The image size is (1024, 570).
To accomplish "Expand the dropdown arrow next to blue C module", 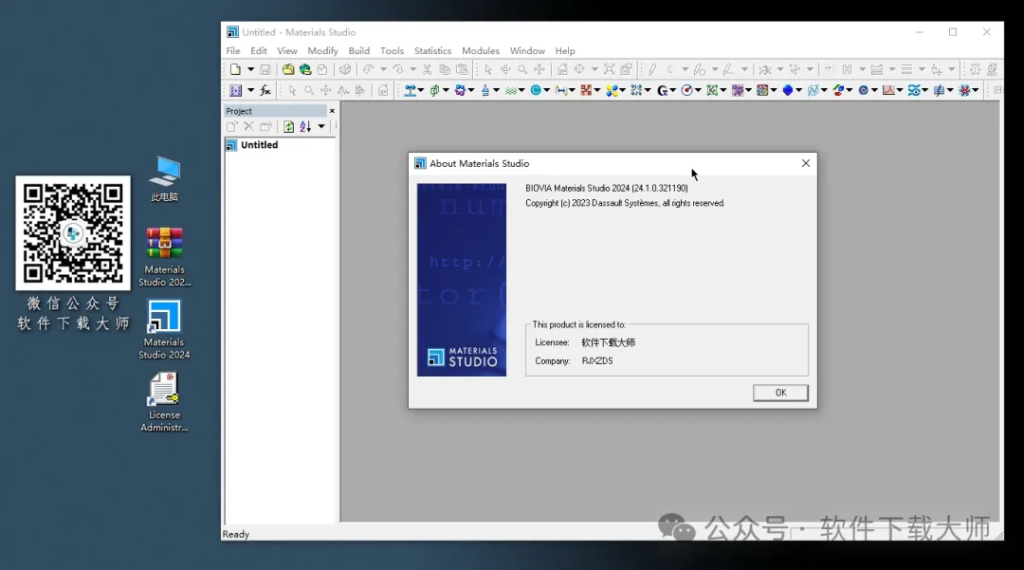I will [547, 91].
